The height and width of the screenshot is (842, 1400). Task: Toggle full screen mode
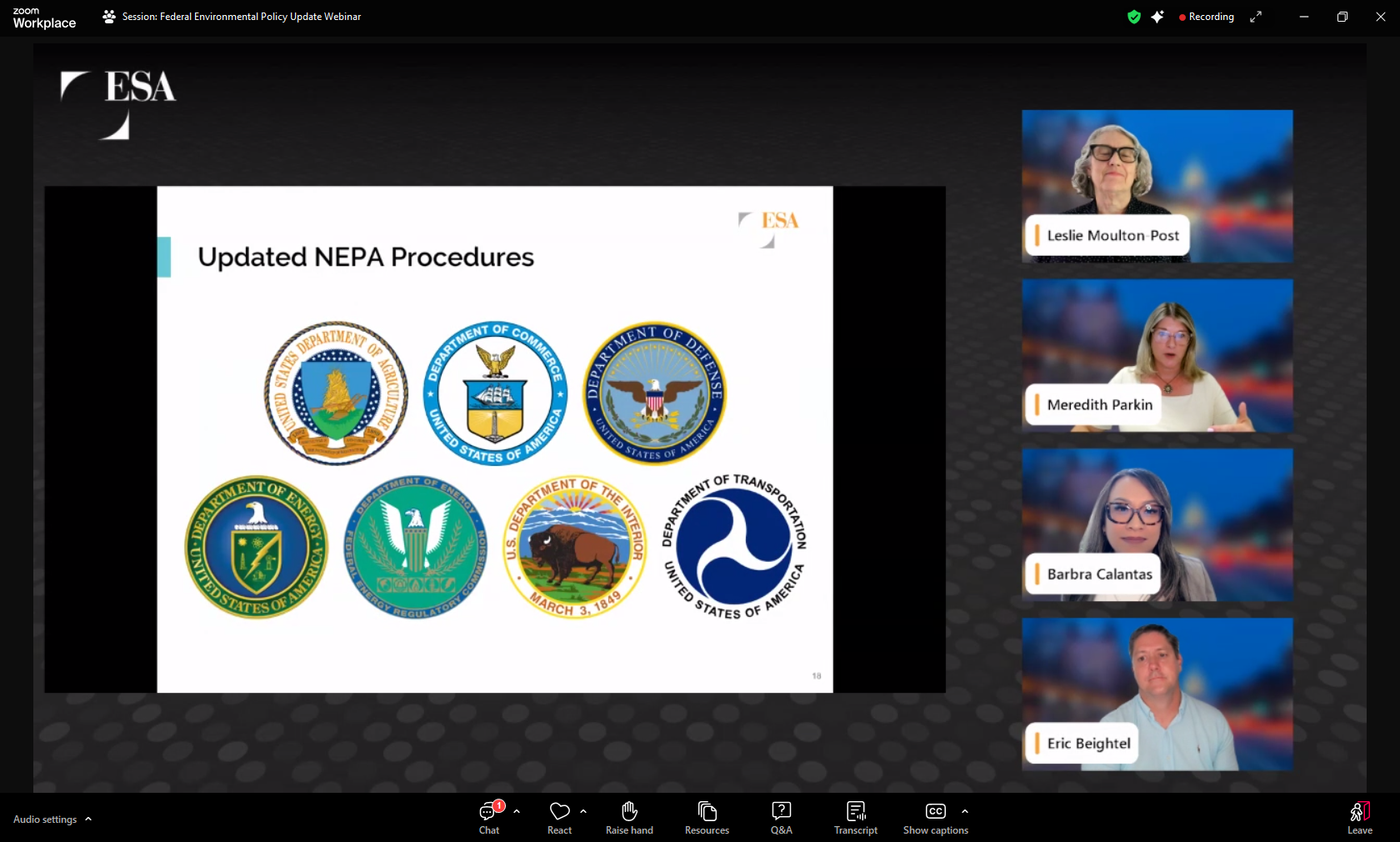click(x=1256, y=17)
